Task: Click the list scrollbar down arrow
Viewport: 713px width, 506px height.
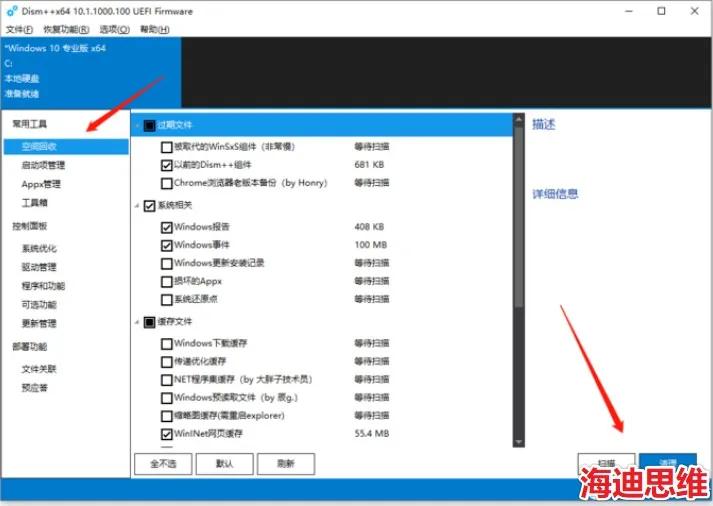Action: (518, 441)
